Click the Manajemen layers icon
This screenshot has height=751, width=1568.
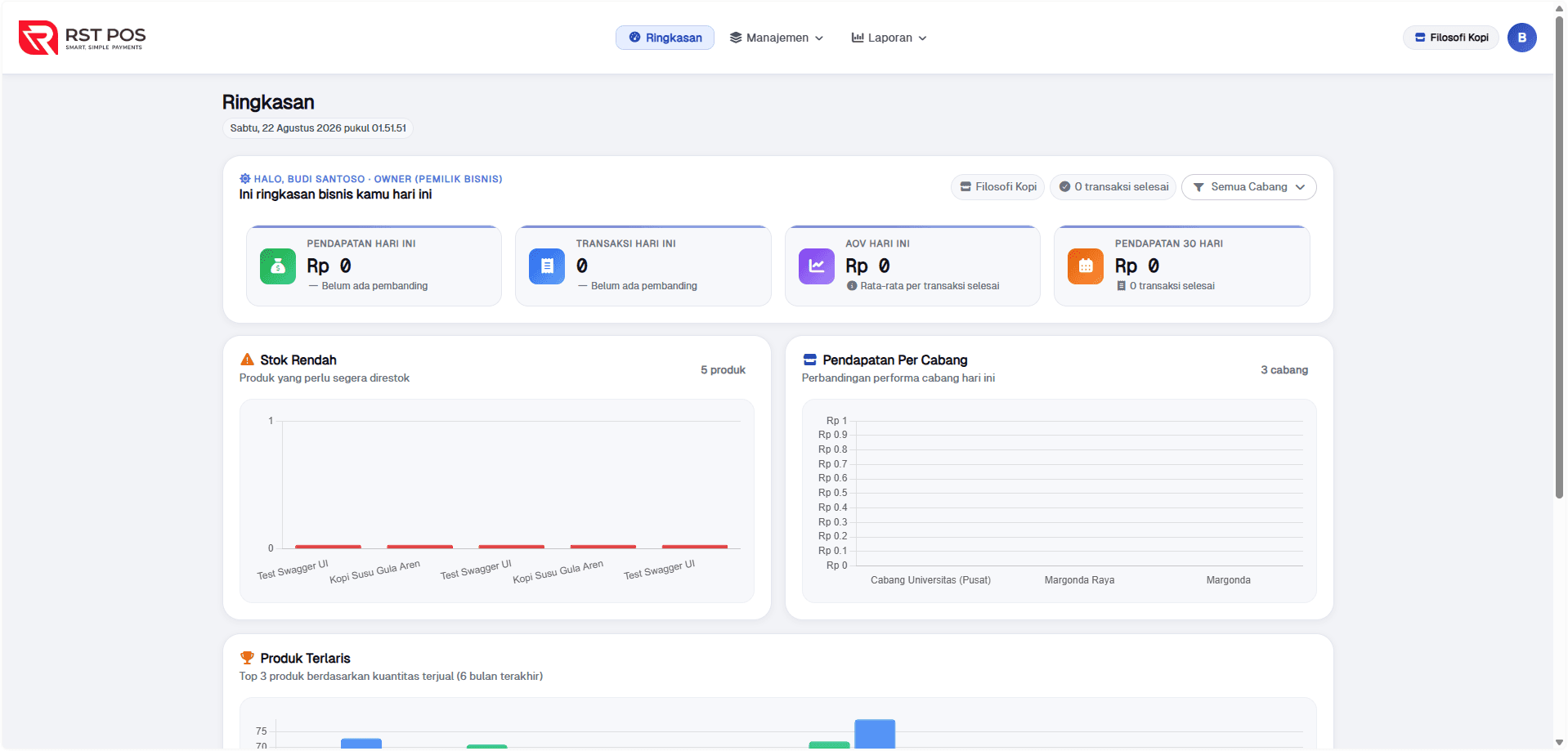pos(736,38)
